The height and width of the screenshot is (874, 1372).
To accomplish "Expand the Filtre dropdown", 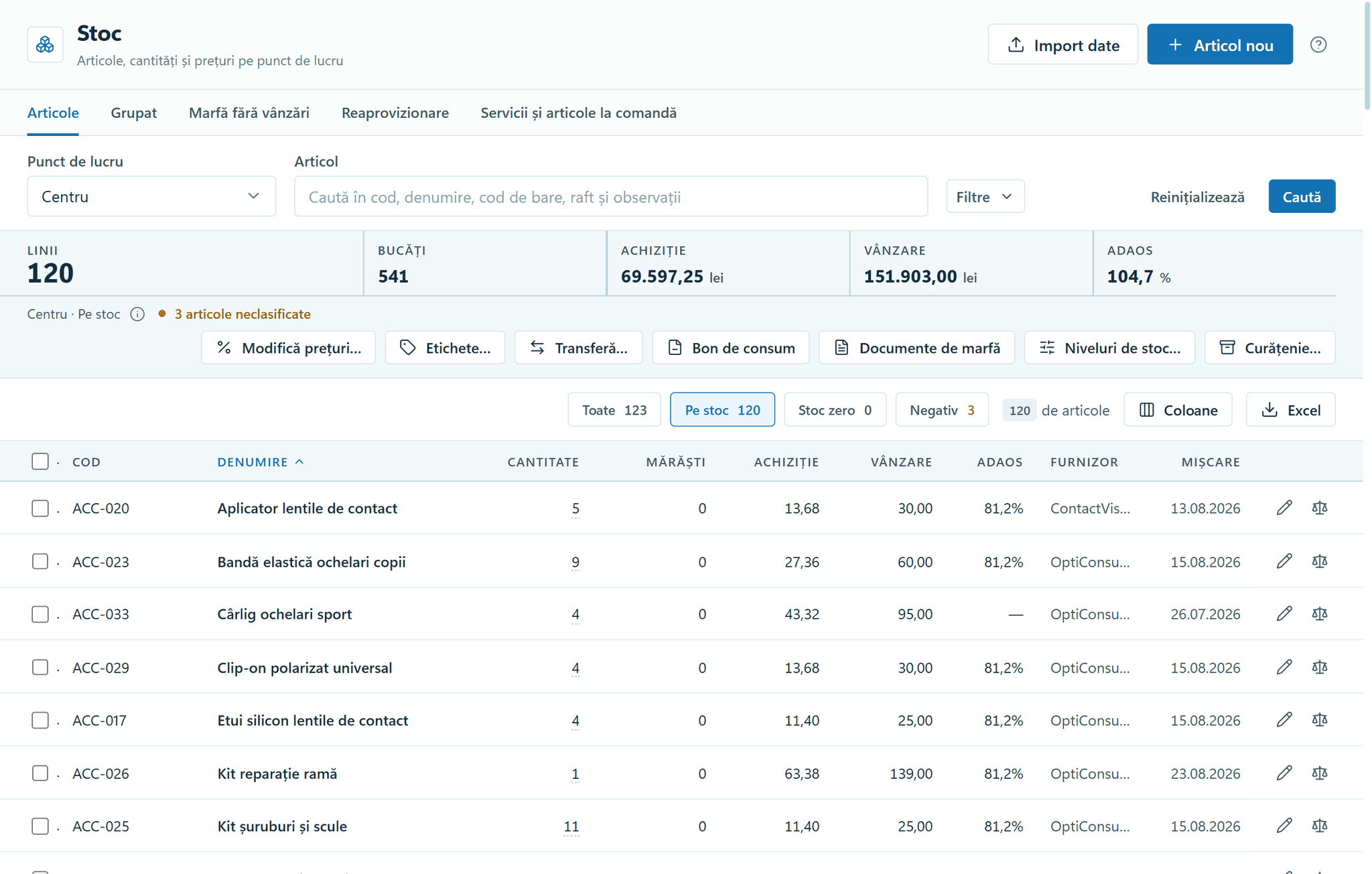I will point(985,196).
